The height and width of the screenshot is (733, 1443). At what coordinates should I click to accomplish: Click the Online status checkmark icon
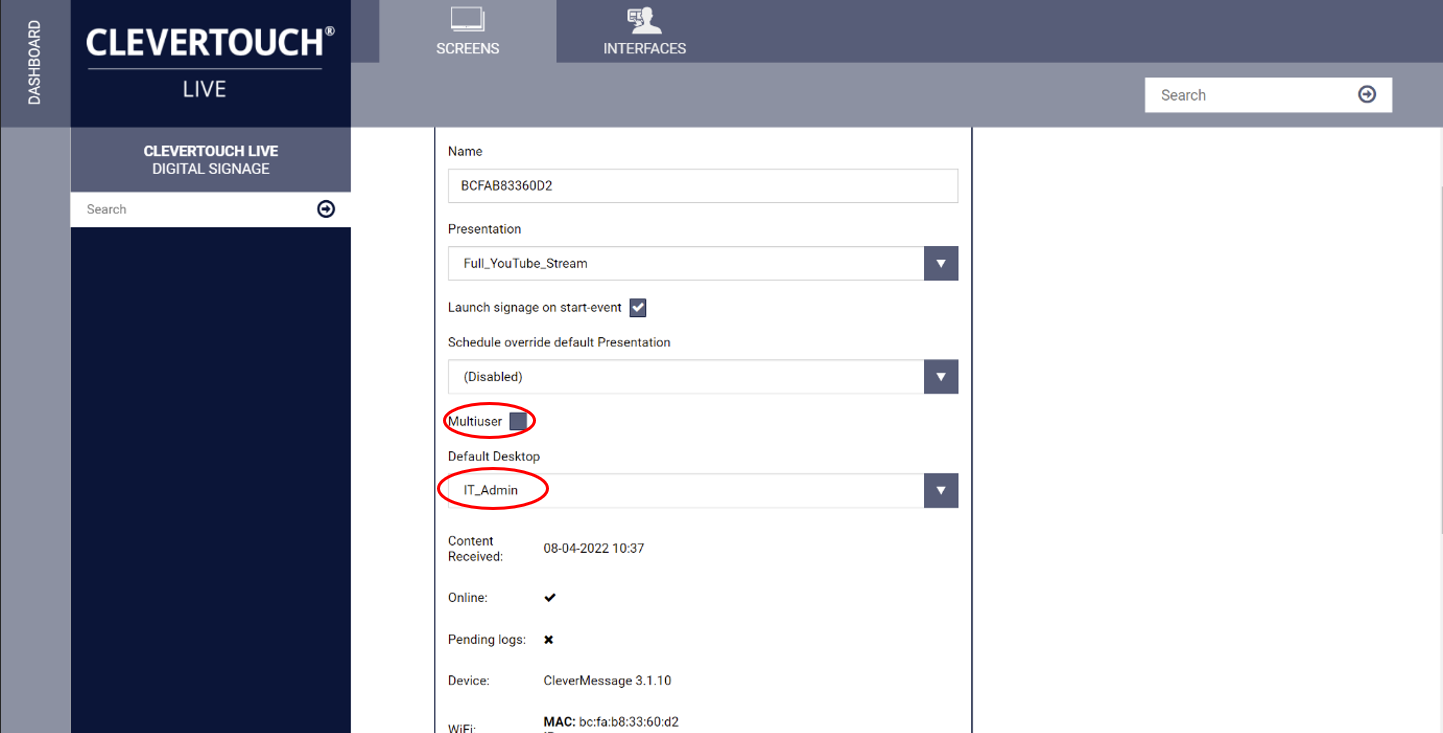[x=549, y=597]
